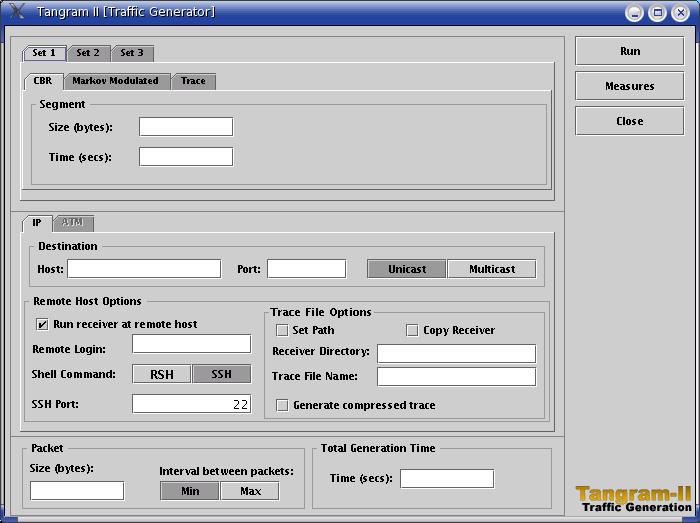
Task: Click the Trace File Name field
Action: (x=456, y=377)
